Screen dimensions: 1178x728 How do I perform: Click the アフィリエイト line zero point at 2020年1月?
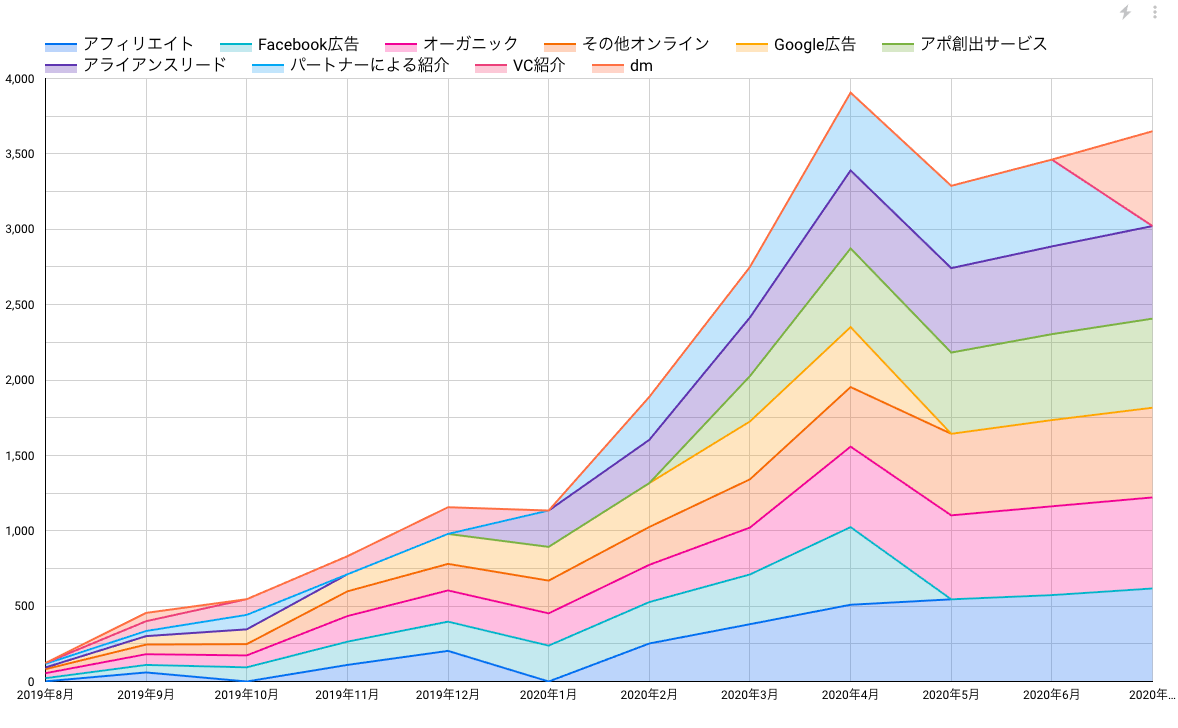point(548,681)
